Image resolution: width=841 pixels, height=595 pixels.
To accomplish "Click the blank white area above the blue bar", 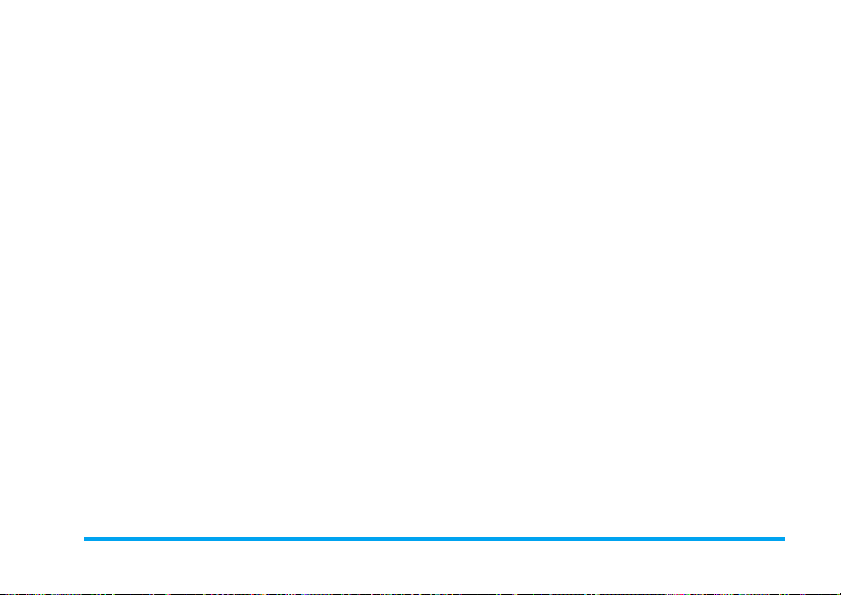I will 420,268.
